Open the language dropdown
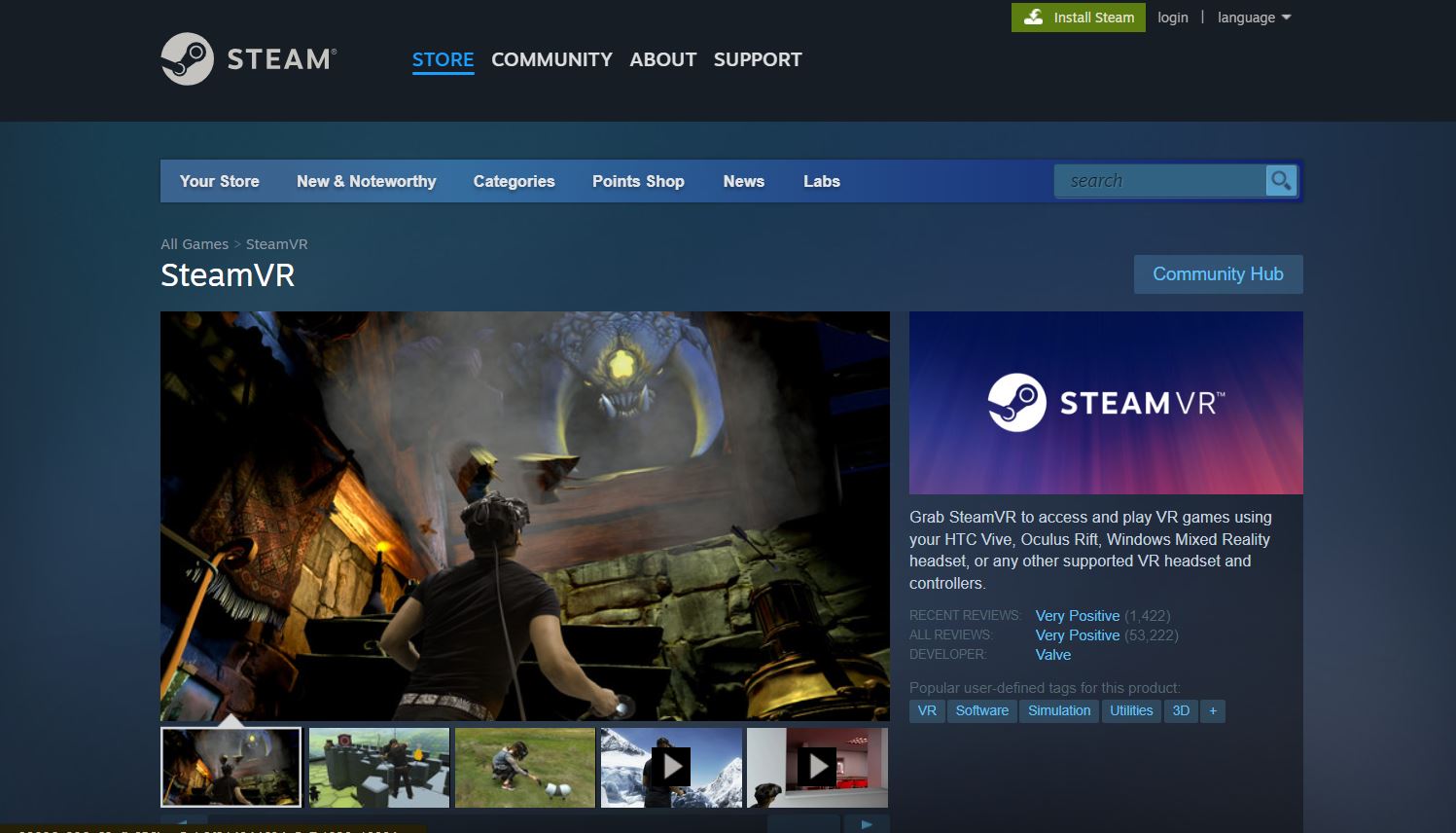The height and width of the screenshot is (833, 1456). coord(1254,18)
